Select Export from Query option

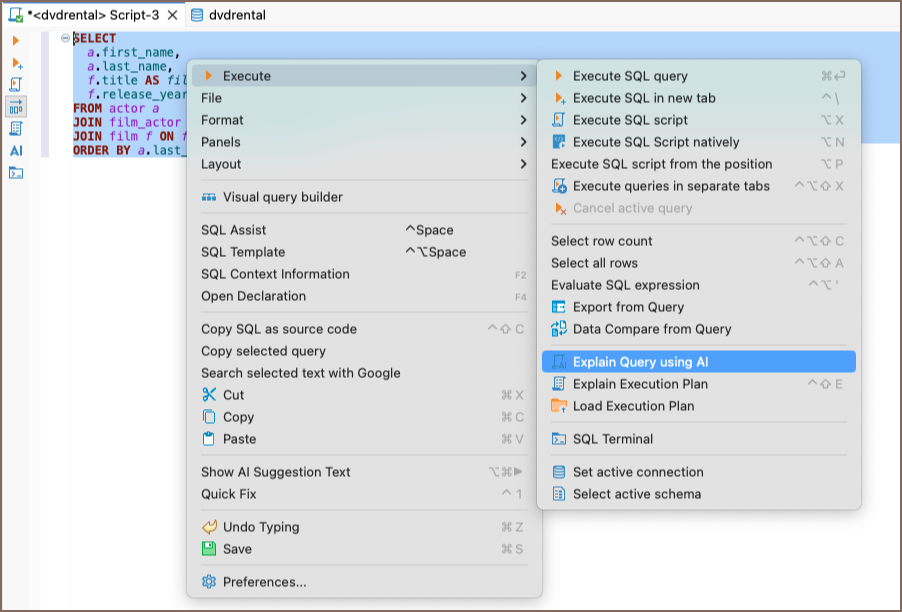628,307
